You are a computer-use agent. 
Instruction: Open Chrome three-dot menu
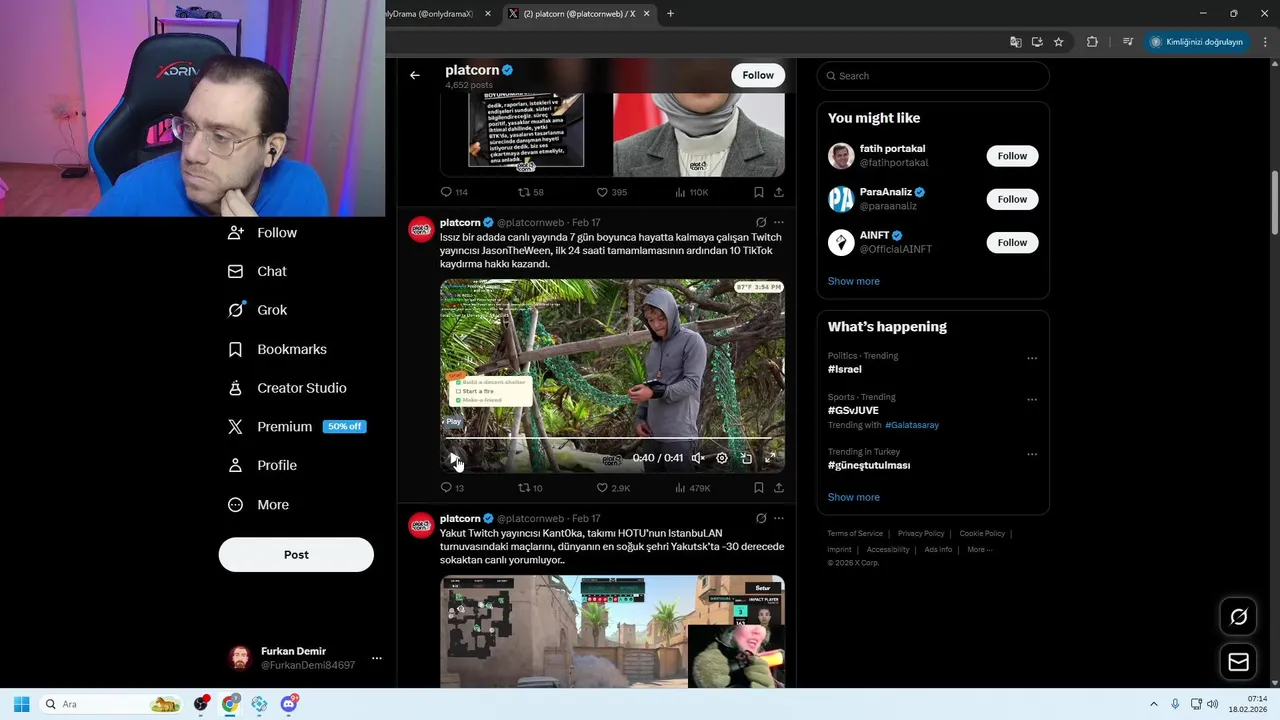(1265, 42)
